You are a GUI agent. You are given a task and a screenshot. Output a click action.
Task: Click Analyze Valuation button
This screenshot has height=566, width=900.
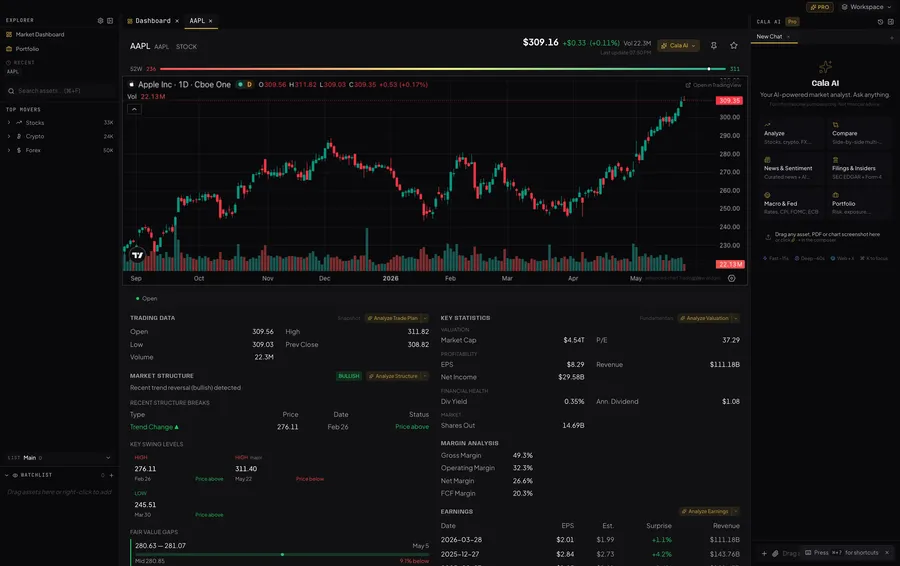pyautogui.click(x=704, y=318)
